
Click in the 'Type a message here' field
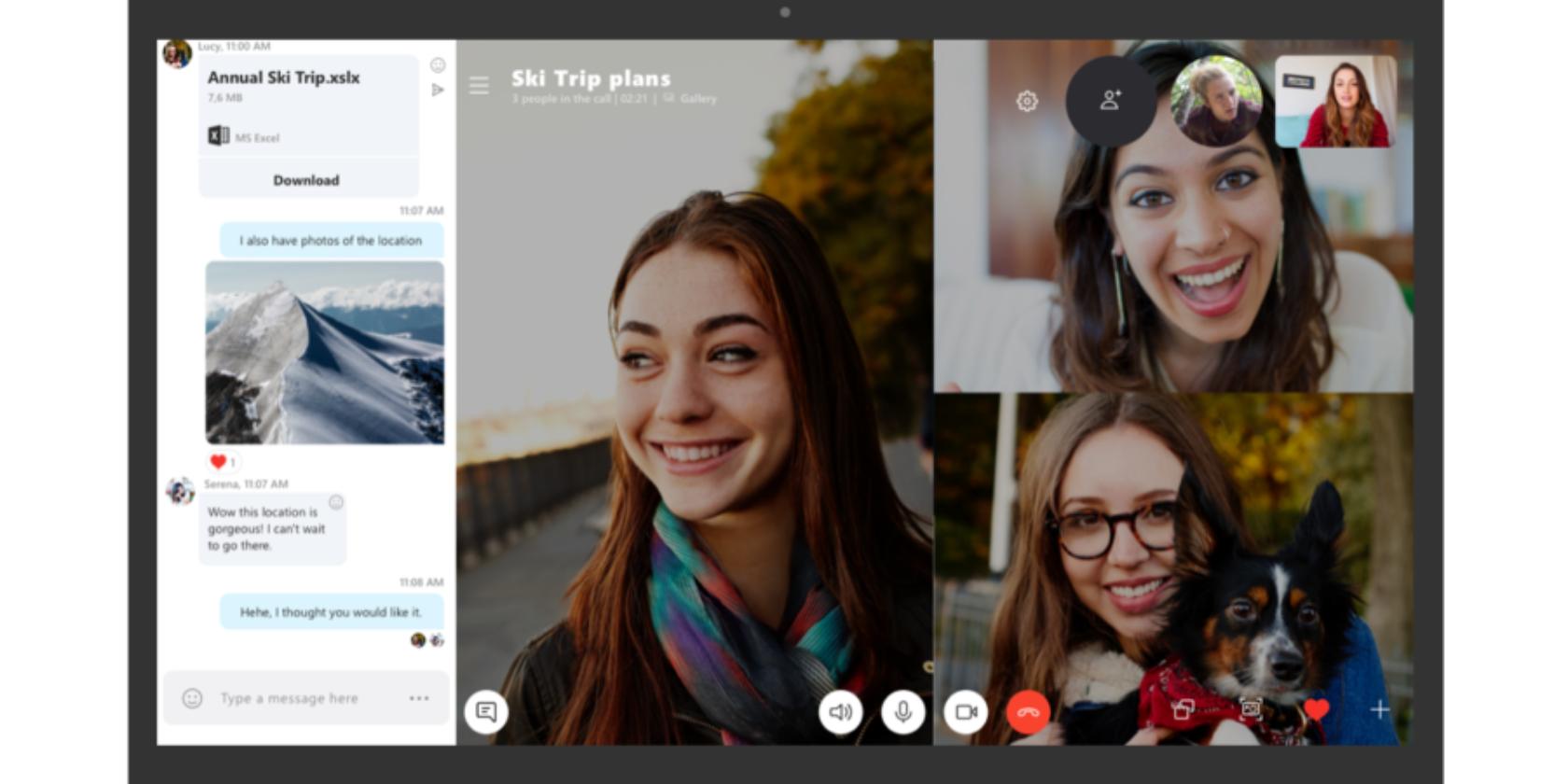coord(299,698)
